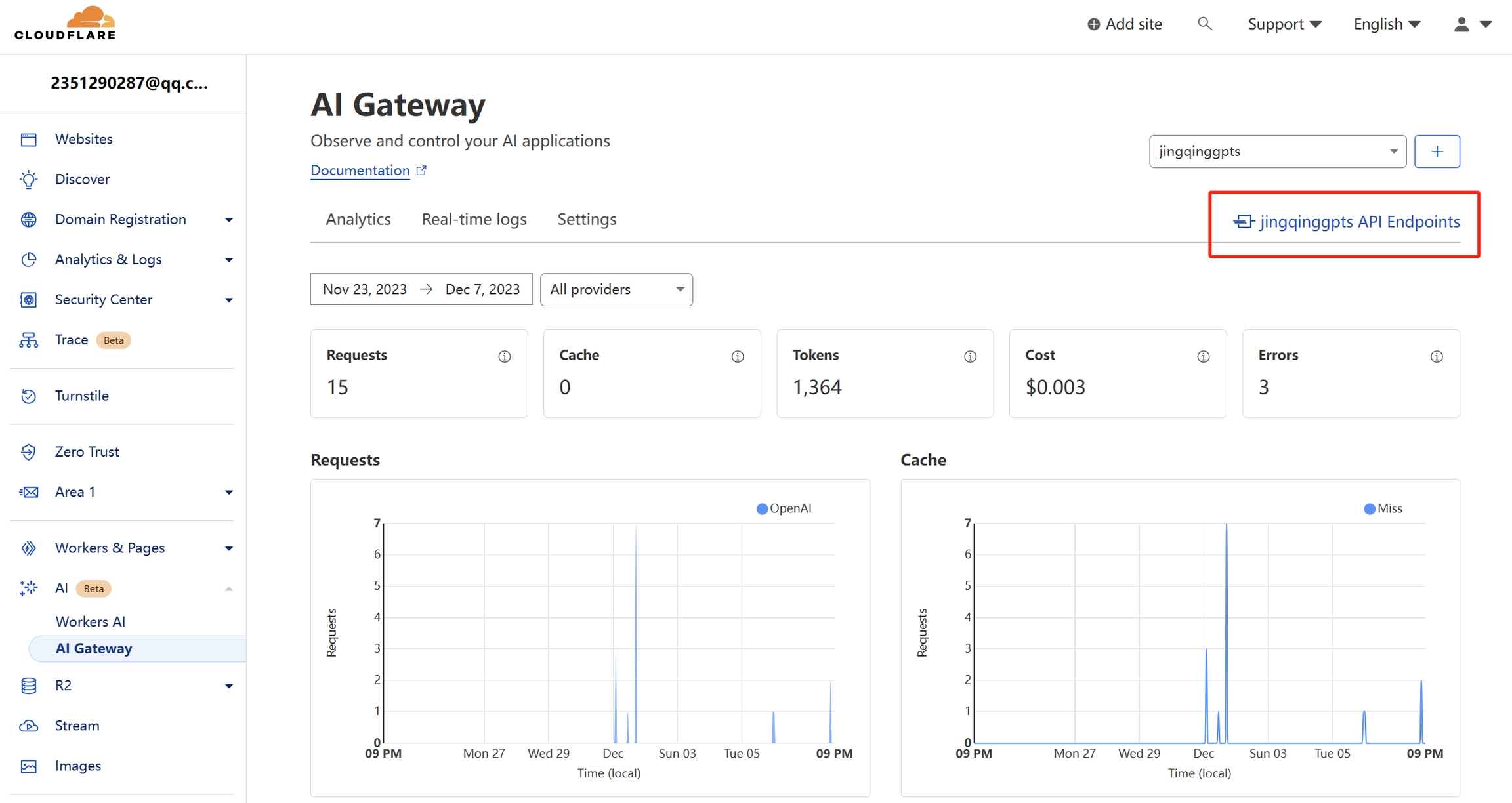Open the user account profile icon
This screenshot has width=1512, height=803.
(x=1461, y=24)
